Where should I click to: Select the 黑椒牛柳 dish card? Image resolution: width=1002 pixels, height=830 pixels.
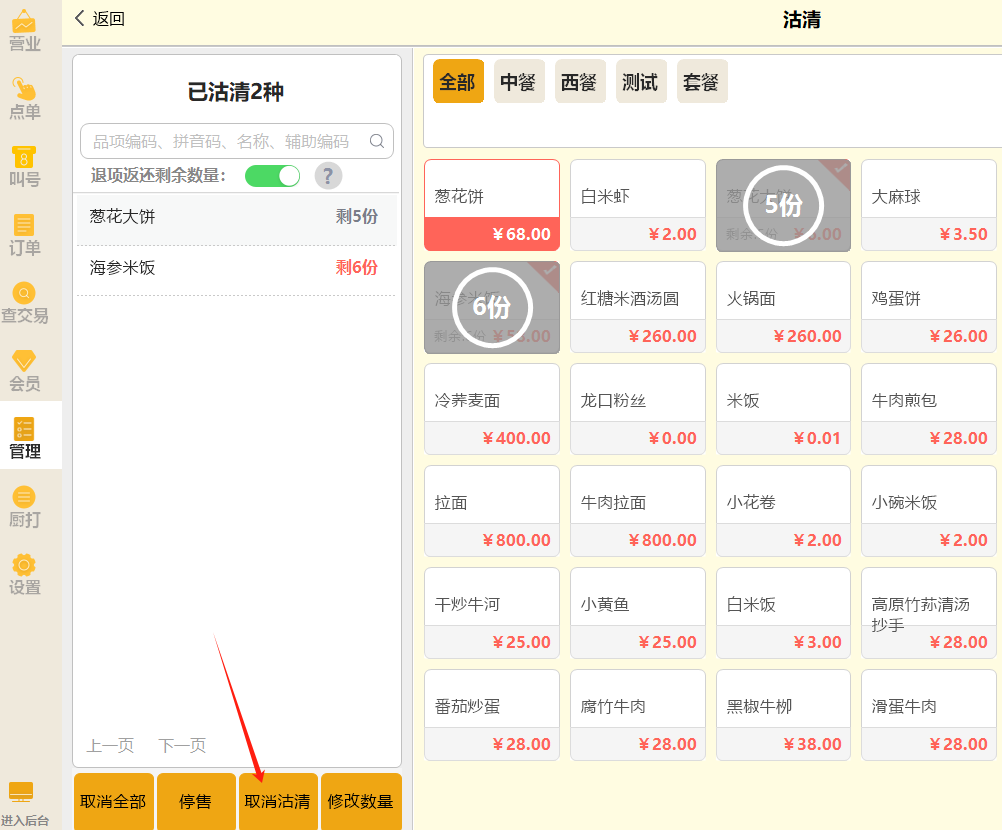(783, 715)
